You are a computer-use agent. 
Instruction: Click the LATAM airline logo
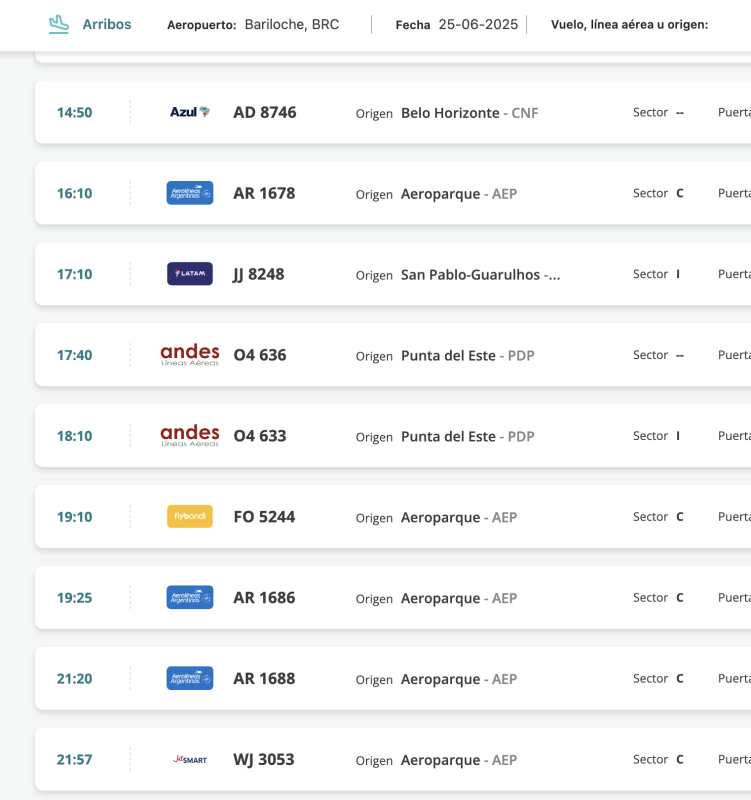[189, 274]
